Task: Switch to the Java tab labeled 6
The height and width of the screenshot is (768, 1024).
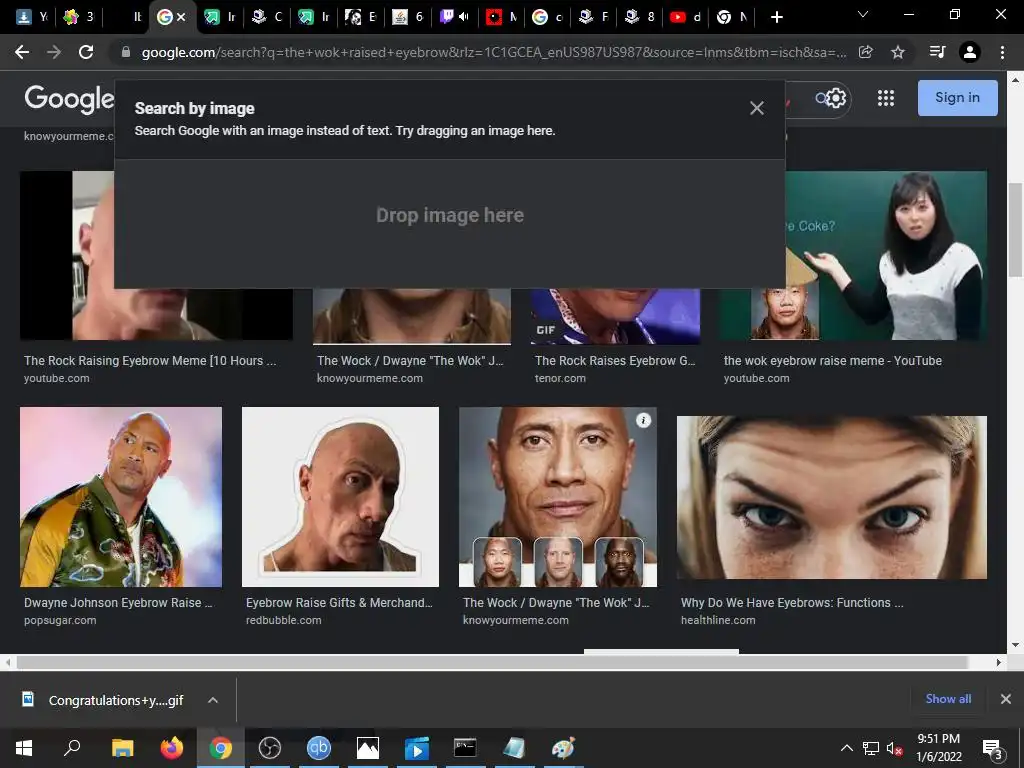Action: click(408, 17)
